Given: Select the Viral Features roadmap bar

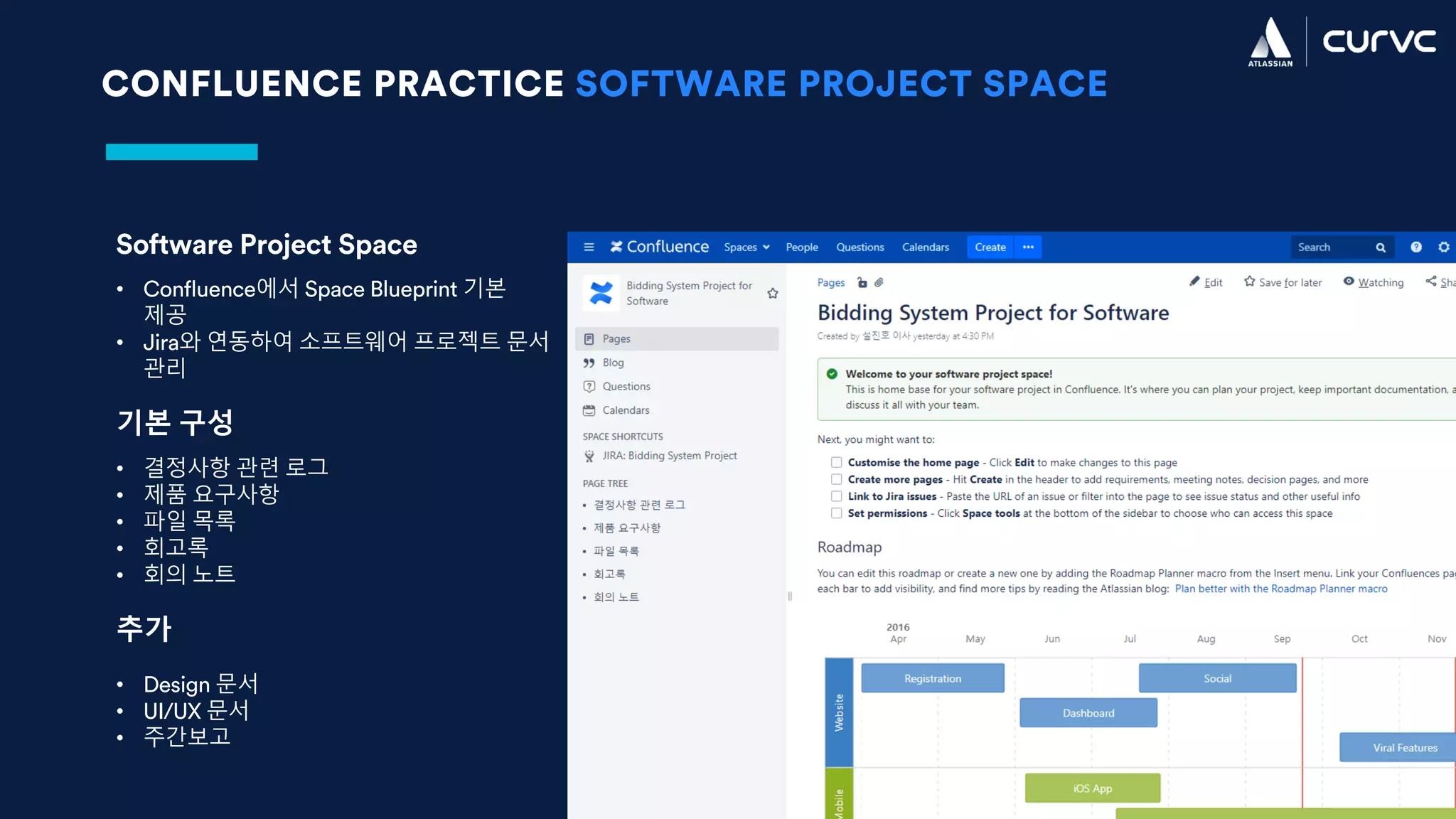Looking at the screenshot, I should pyautogui.click(x=1398, y=747).
